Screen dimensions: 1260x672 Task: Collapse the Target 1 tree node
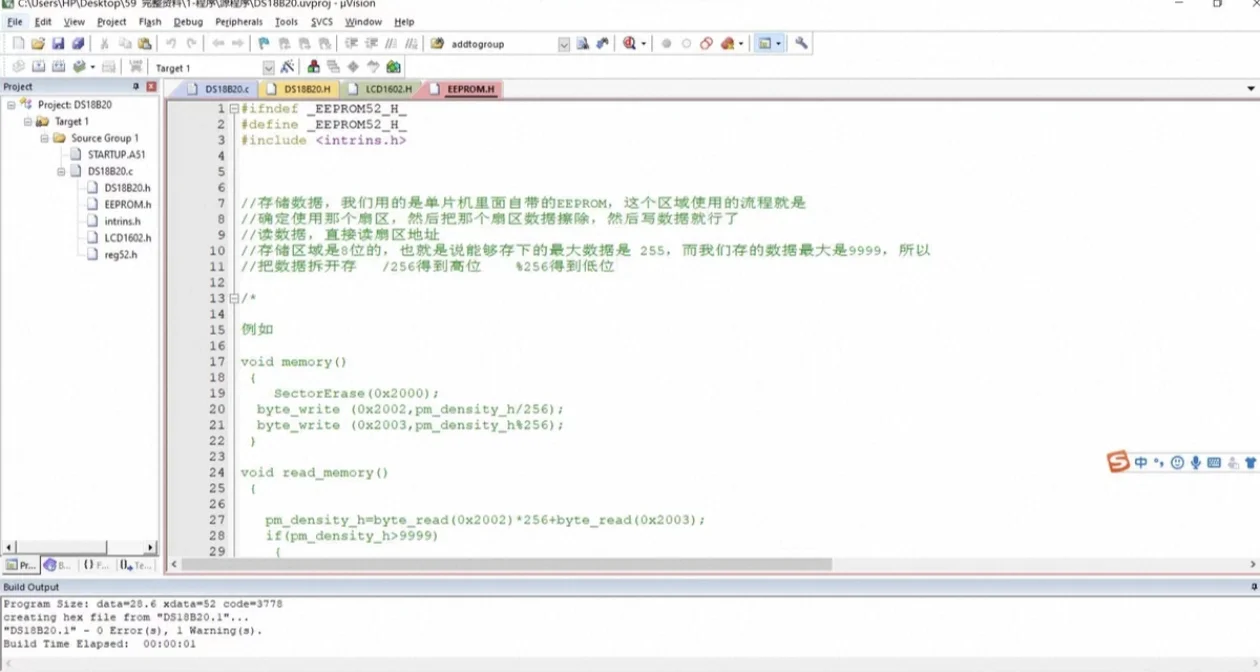click(28, 121)
